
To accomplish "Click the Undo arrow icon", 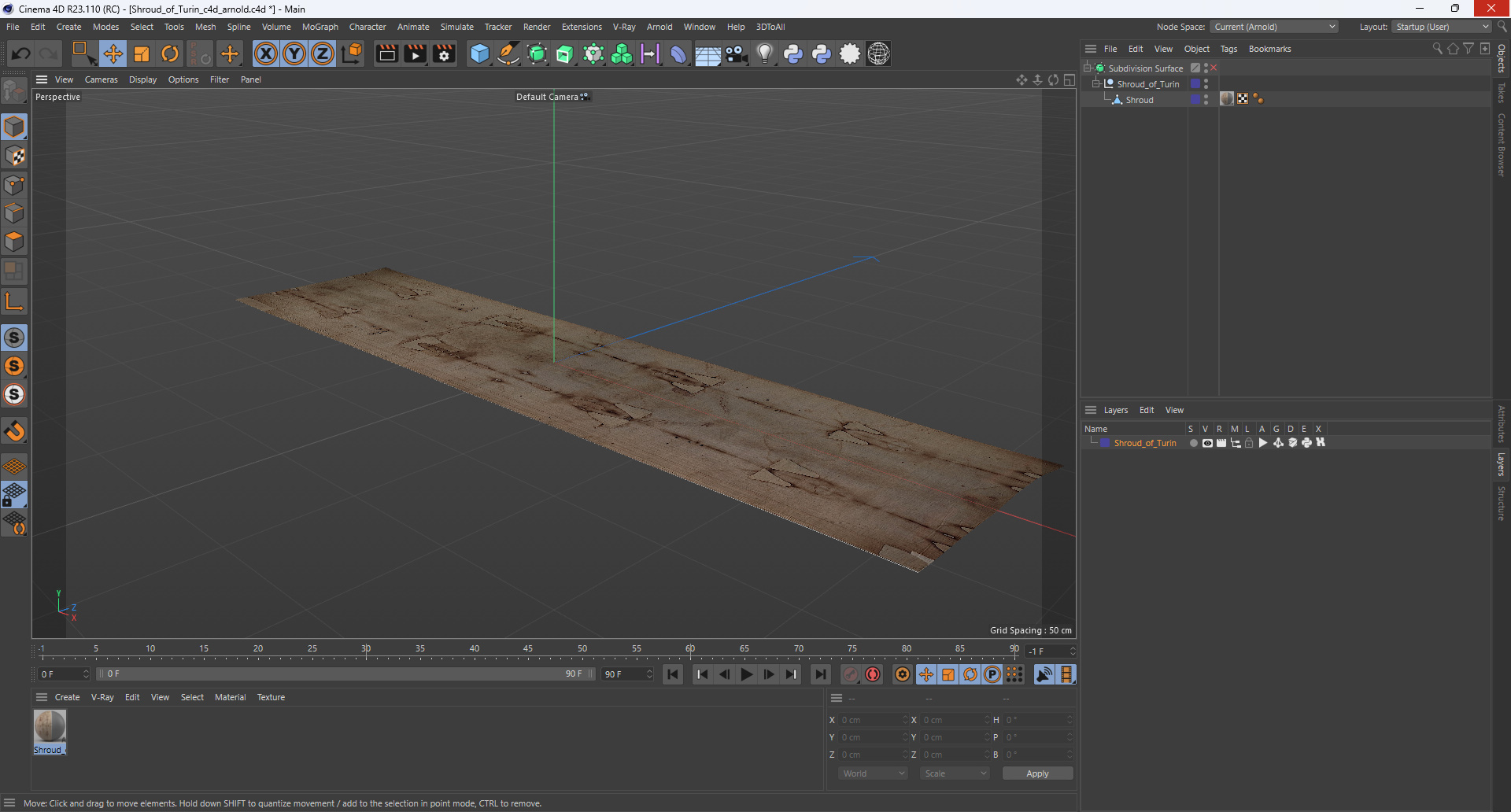I will tap(21, 54).
